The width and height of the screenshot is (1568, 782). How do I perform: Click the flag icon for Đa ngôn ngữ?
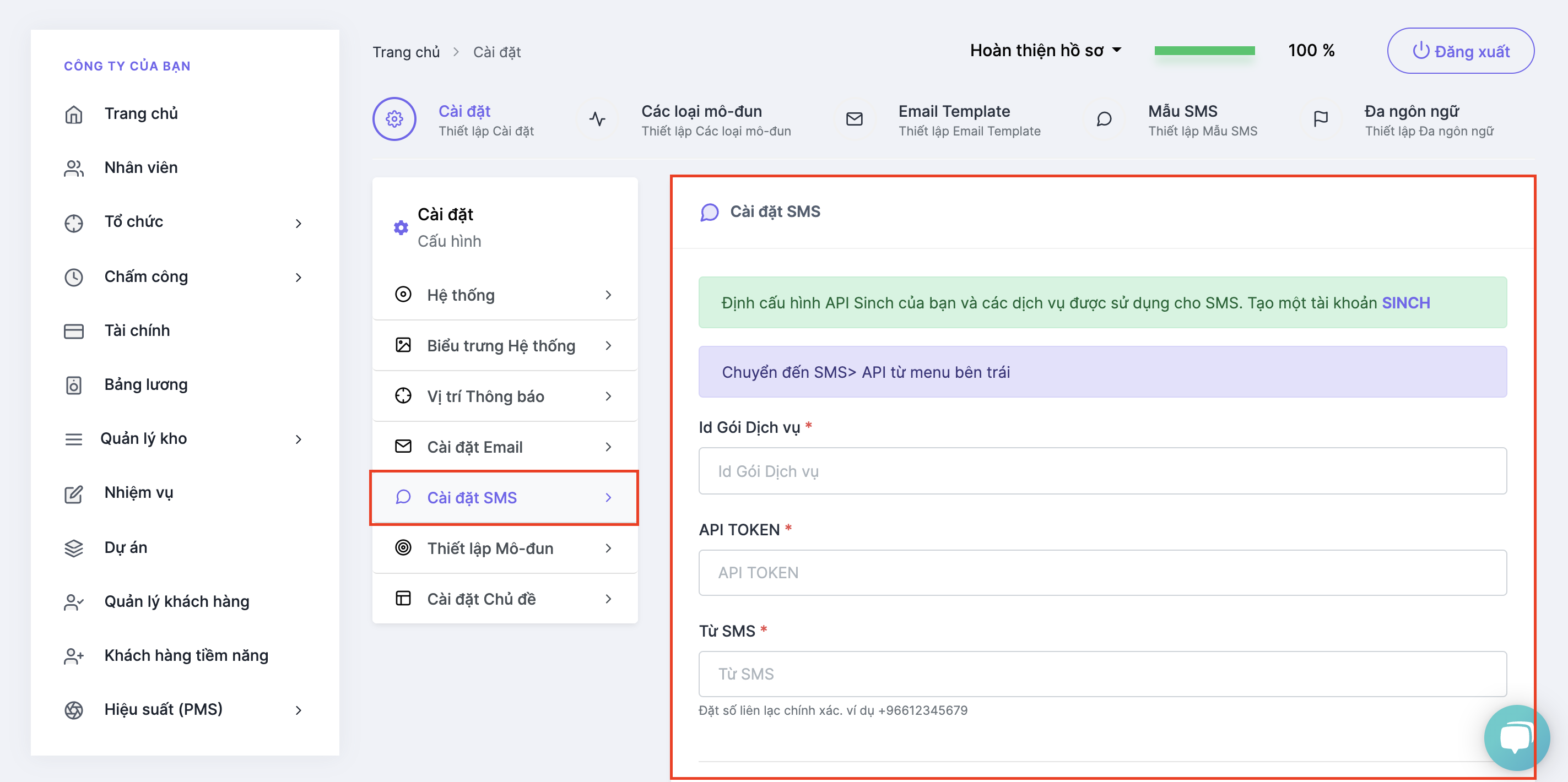pos(1321,118)
